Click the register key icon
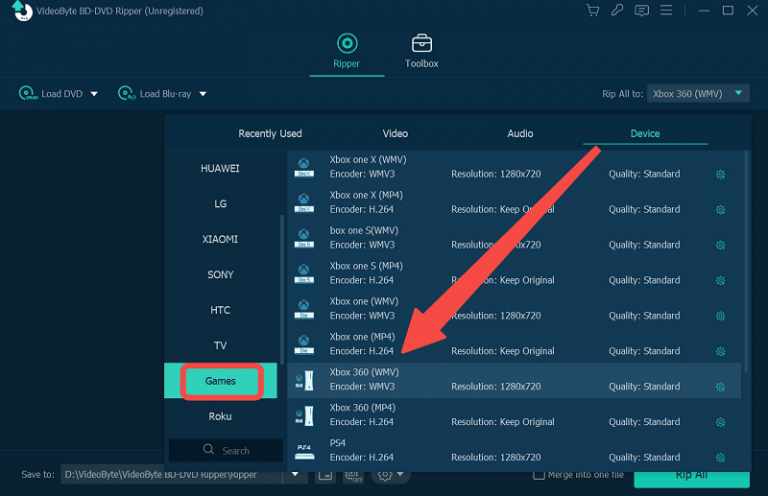The image size is (768, 496). (617, 10)
